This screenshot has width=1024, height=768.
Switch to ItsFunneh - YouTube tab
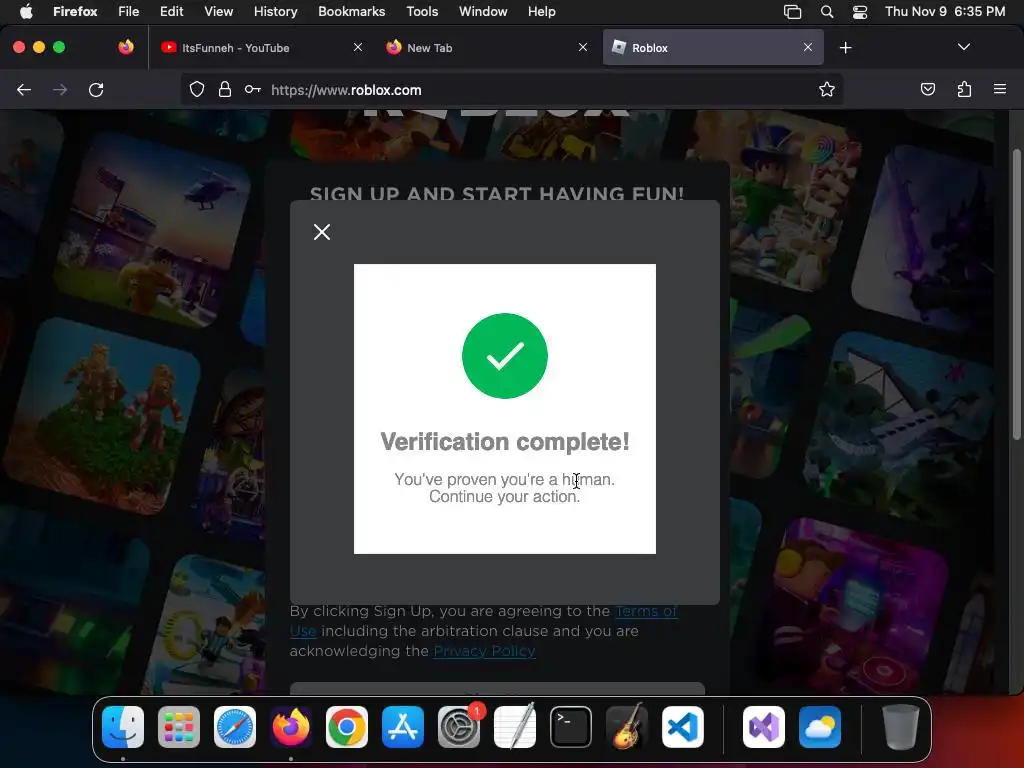tap(261, 48)
